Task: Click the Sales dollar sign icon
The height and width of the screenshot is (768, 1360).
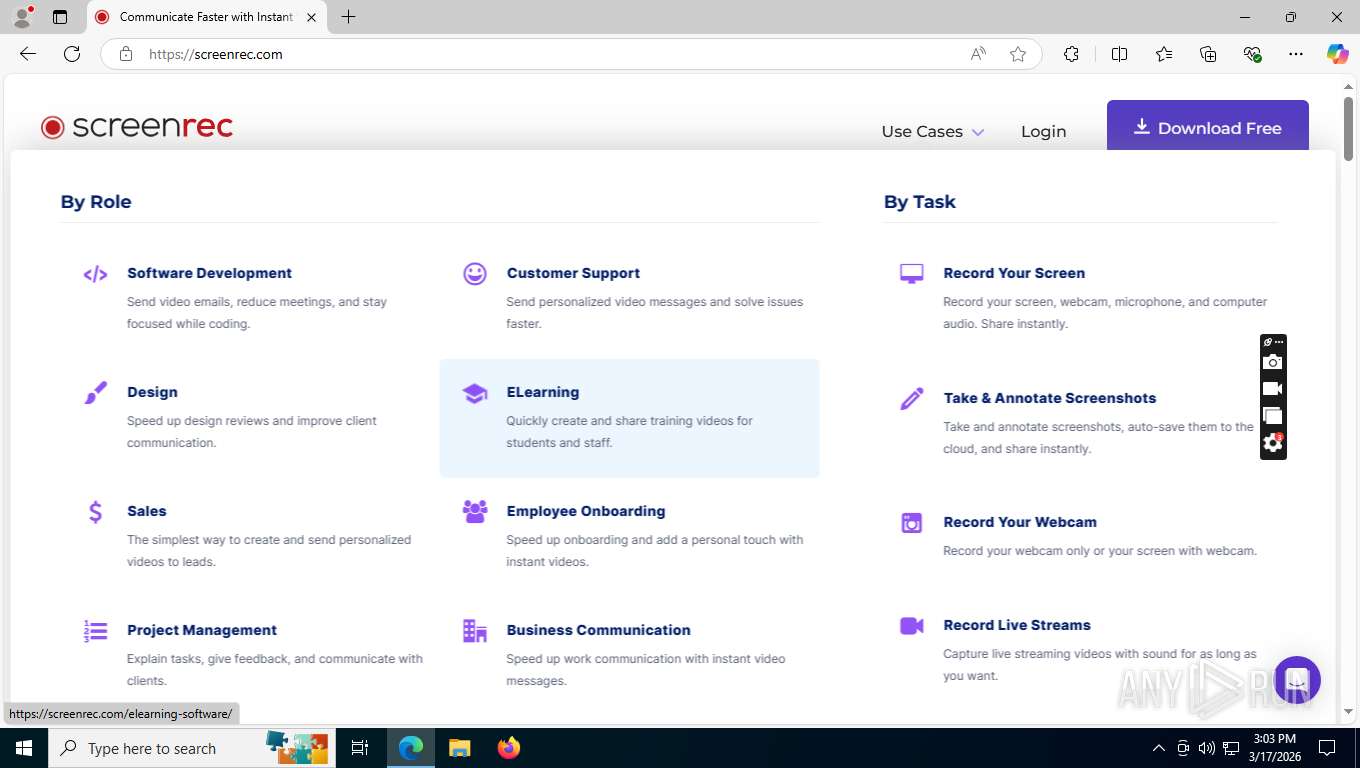Action: pos(95,512)
